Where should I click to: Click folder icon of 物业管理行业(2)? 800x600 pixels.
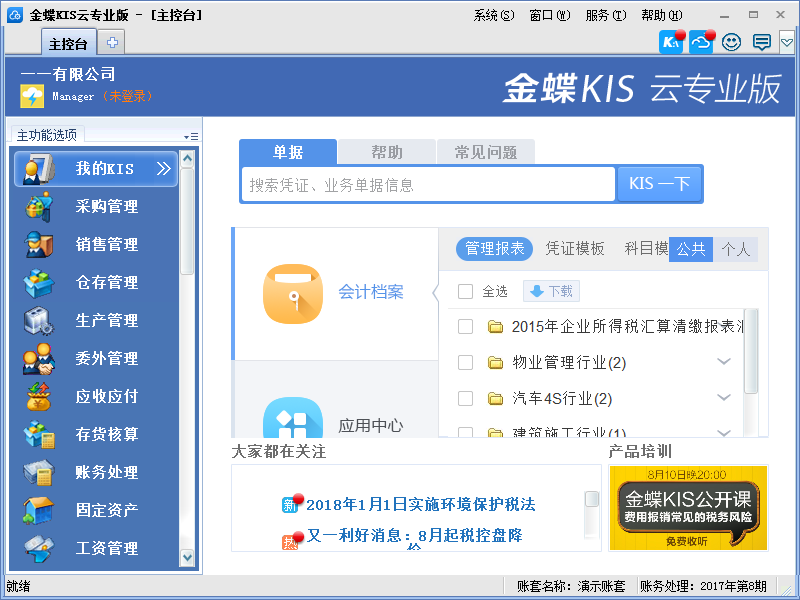(x=495, y=363)
